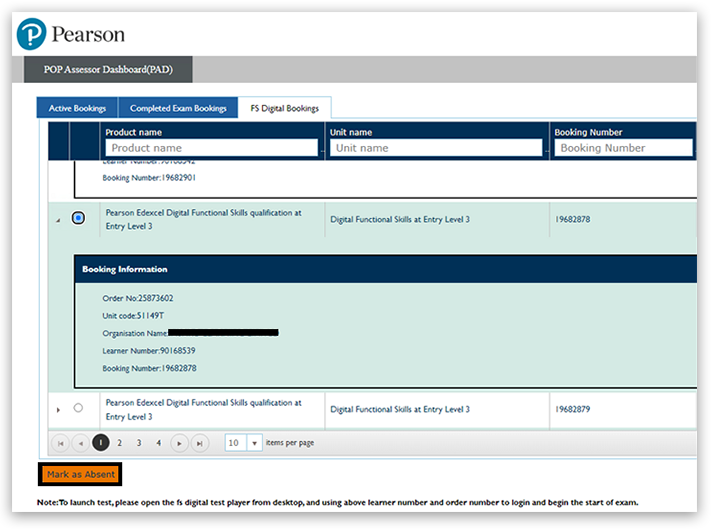Screen dimensions: 715x530
Task: Switch to the Active Bookings tab
Action: (x=77, y=108)
